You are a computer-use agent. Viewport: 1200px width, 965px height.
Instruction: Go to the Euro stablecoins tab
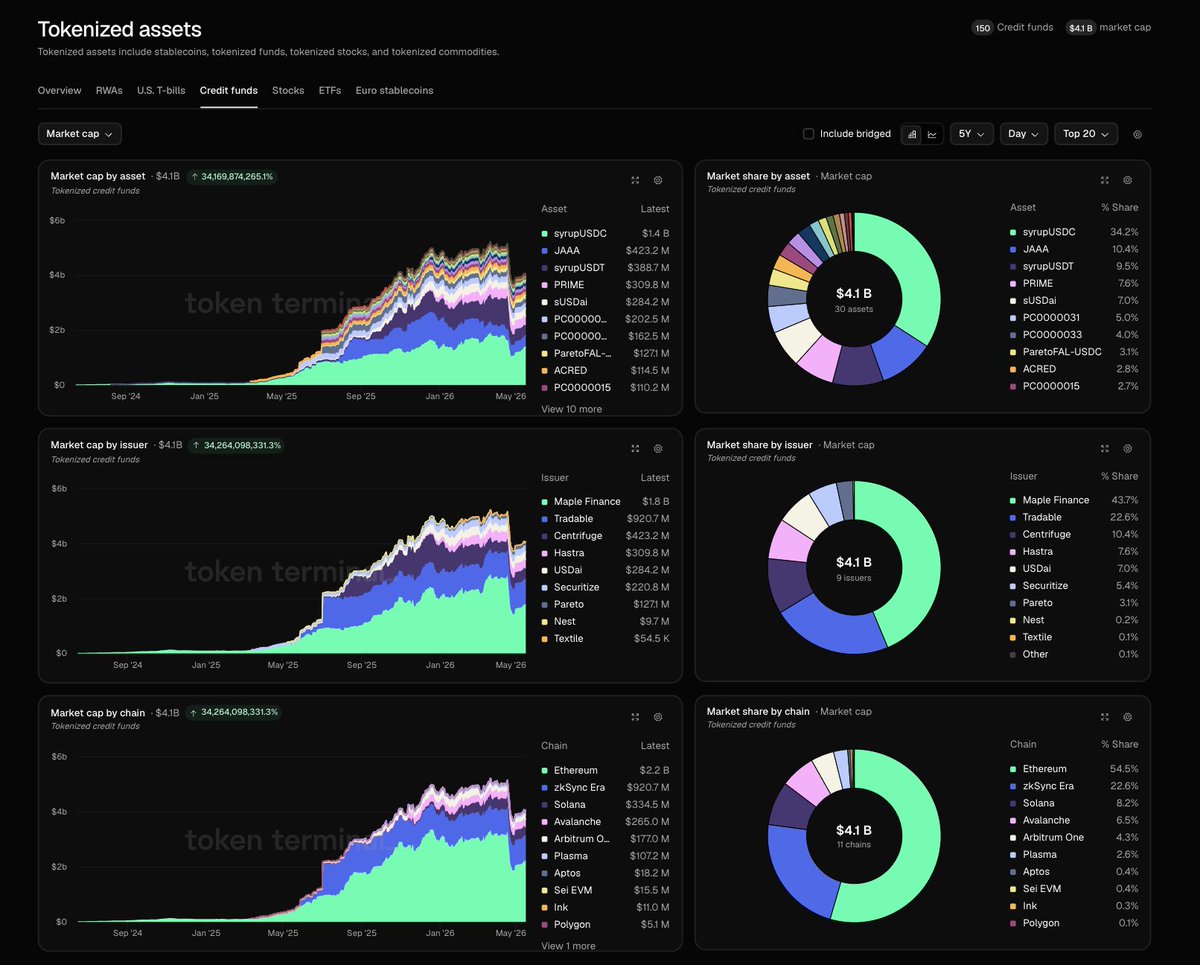point(395,91)
